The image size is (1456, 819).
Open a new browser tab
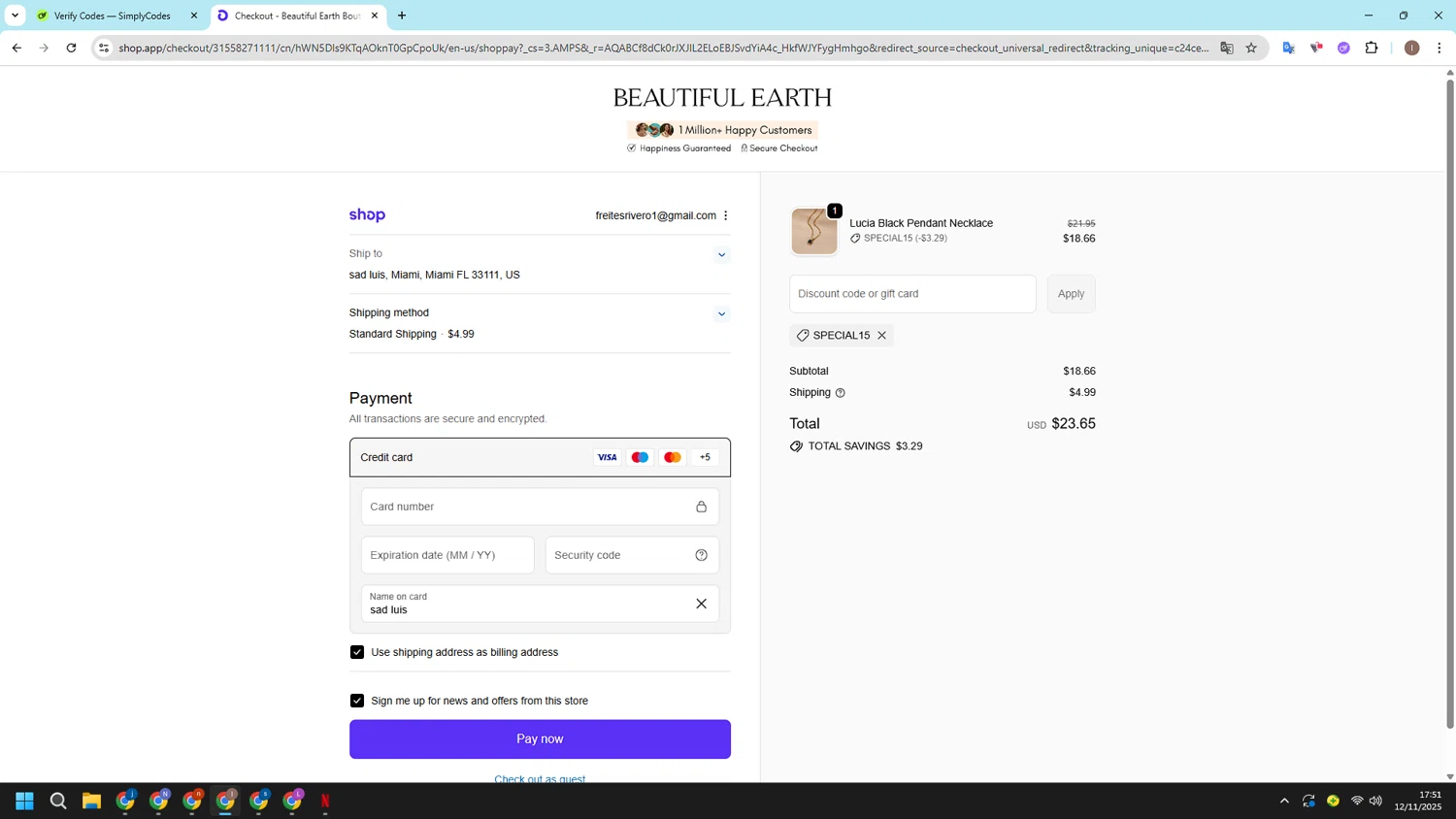click(402, 16)
